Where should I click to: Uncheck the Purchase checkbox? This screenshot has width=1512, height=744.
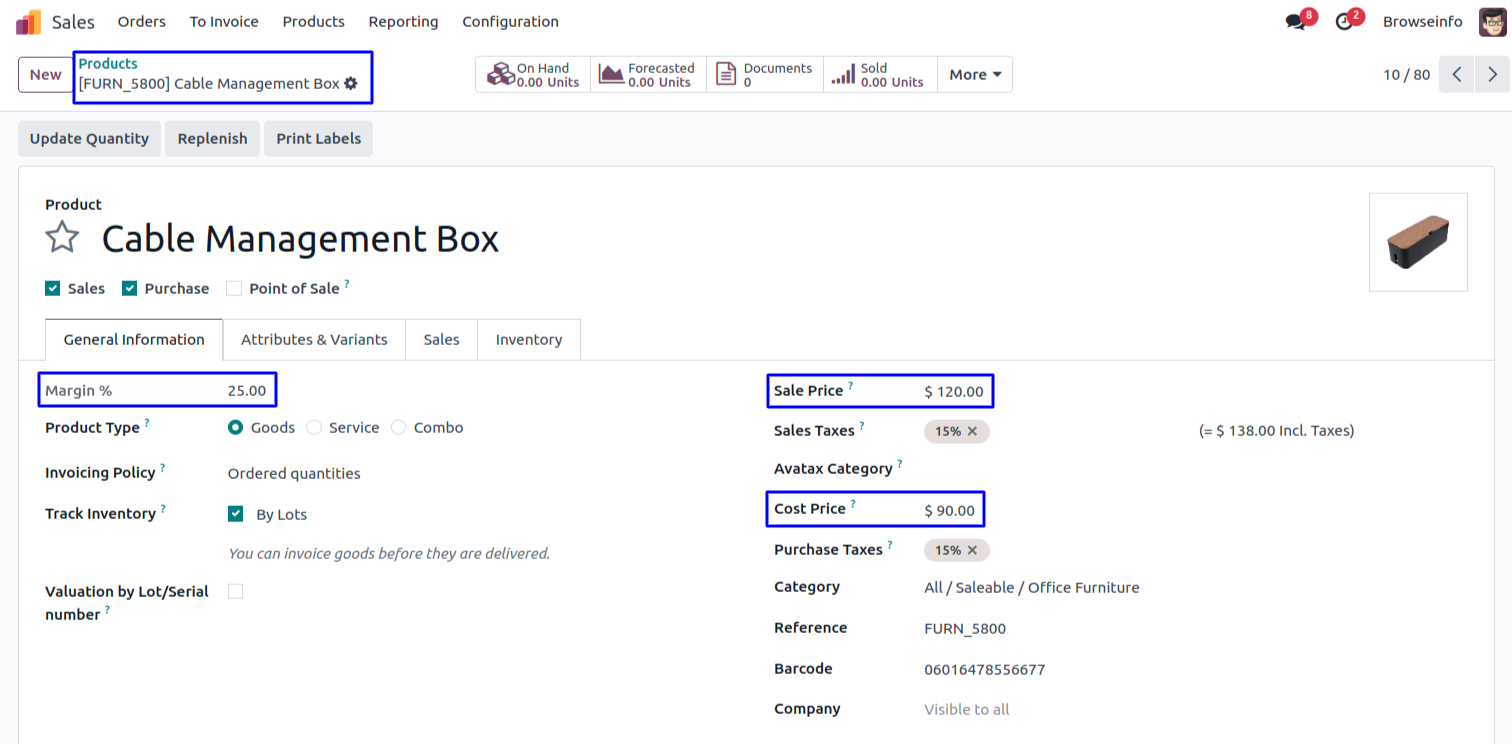(x=129, y=289)
